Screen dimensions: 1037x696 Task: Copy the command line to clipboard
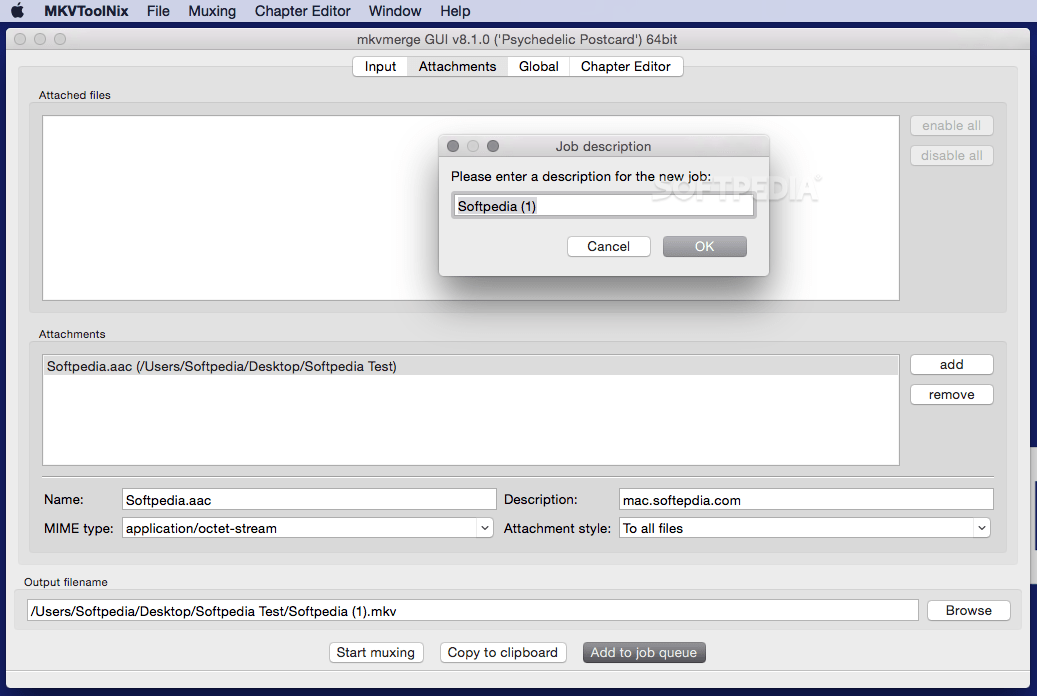pyautogui.click(x=503, y=652)
